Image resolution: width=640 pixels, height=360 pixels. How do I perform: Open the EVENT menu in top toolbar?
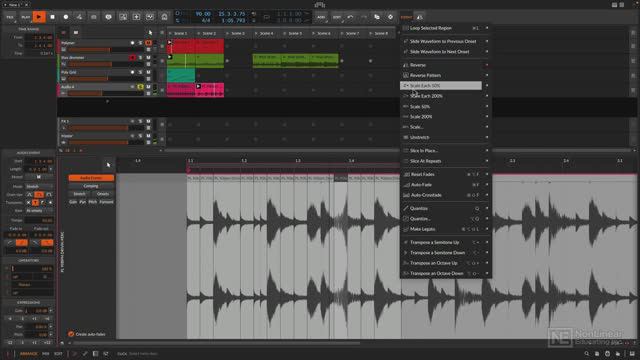(407, 17)
